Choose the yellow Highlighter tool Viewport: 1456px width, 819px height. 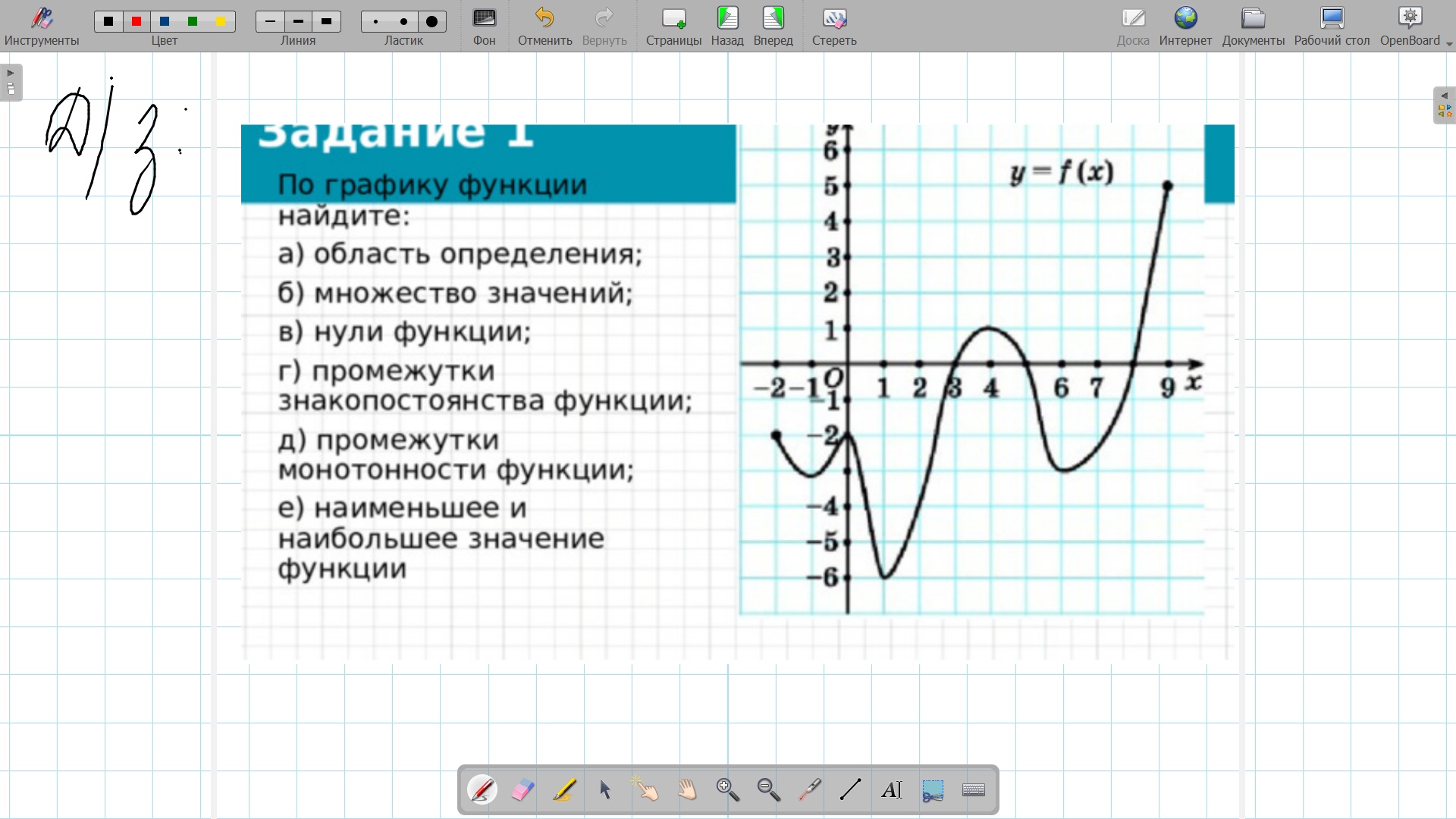pos(564,790)
